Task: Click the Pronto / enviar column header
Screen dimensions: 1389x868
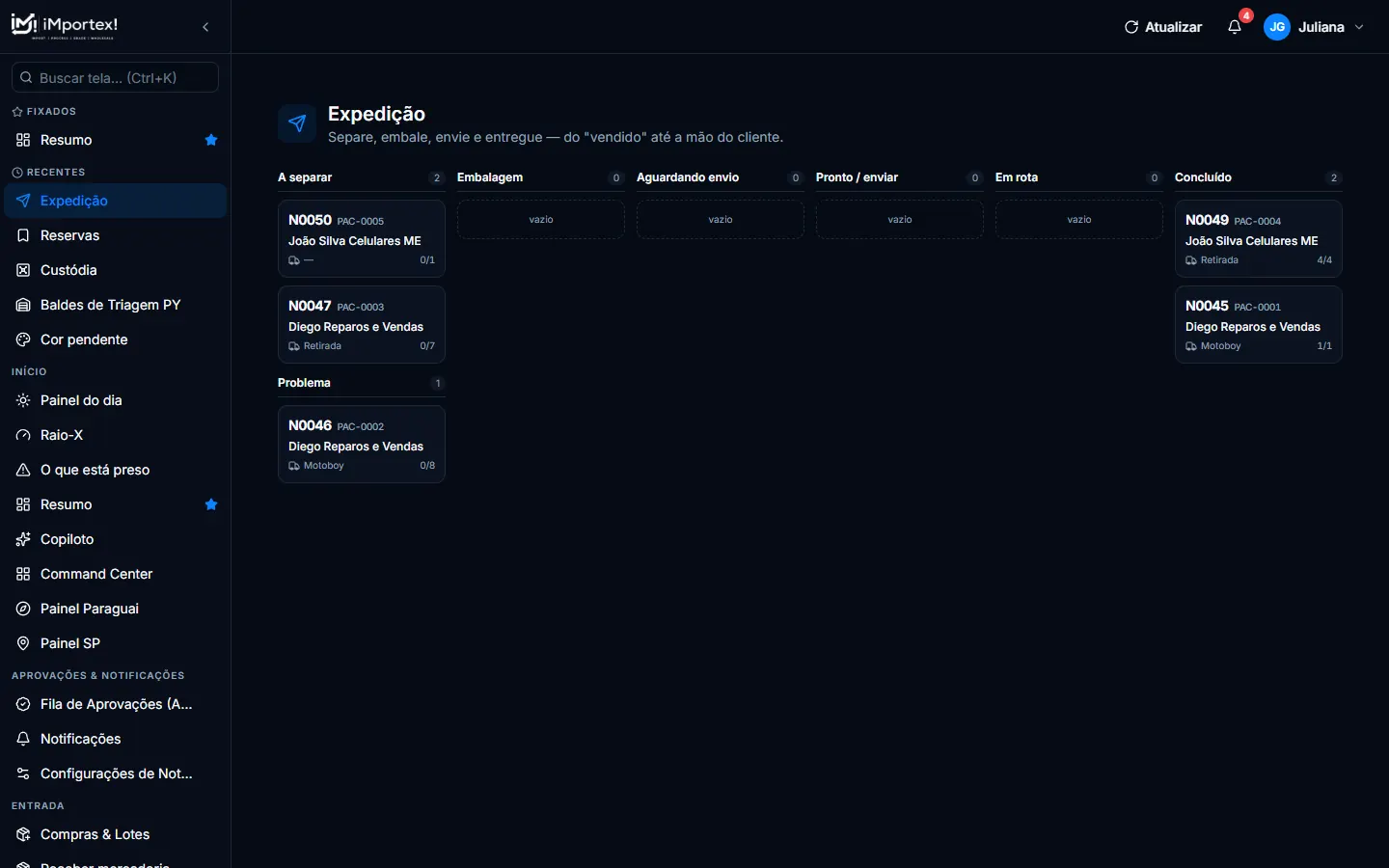Action: coord(857,177)
